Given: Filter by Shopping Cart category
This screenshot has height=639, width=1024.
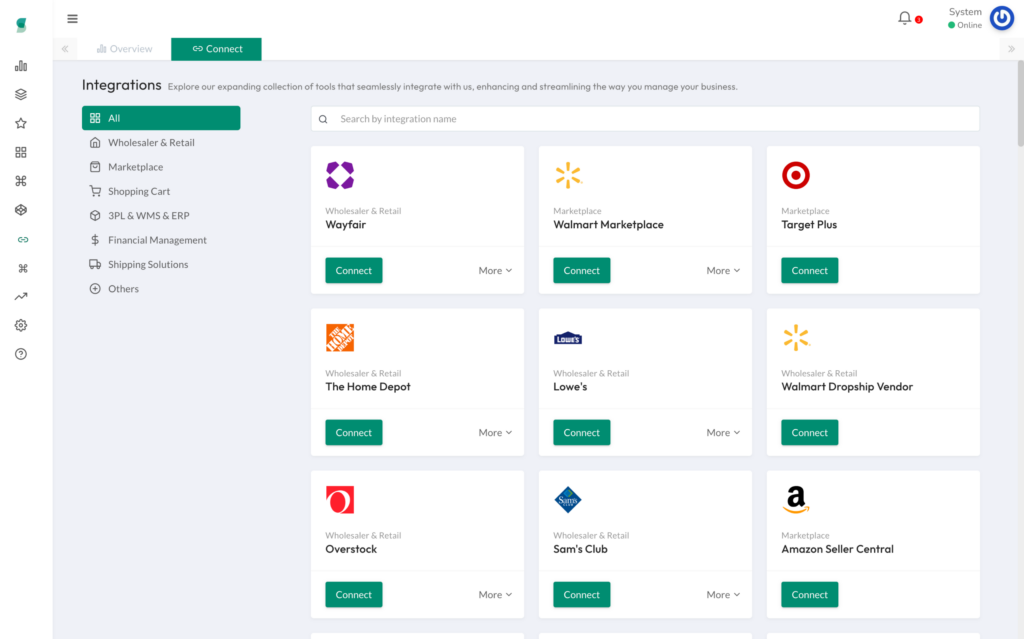Looking at the screenshot, I should tap(161, 191).
